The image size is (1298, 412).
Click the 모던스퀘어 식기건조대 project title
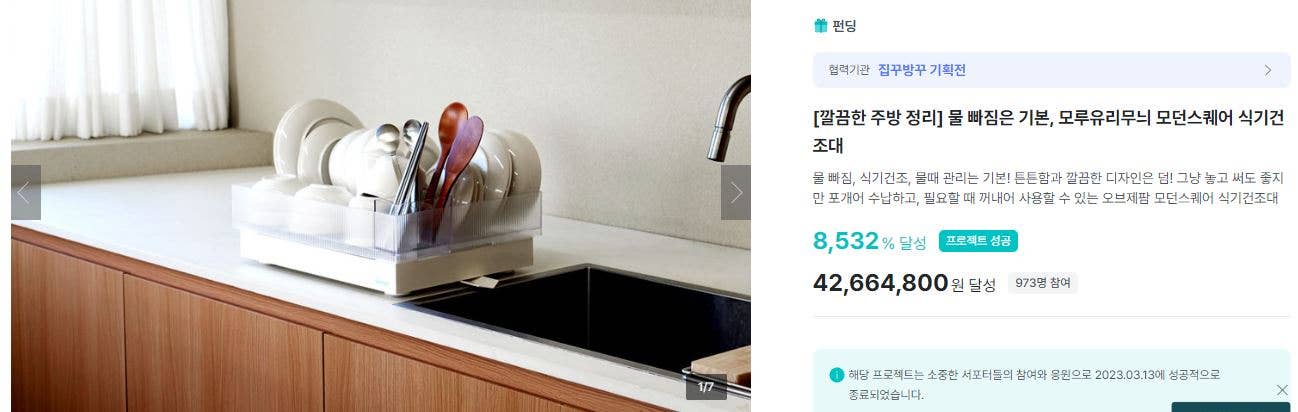pos(1048,131)
